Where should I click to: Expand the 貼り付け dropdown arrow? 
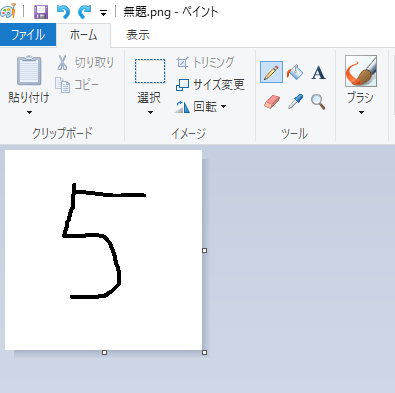(x=29, y=113)
